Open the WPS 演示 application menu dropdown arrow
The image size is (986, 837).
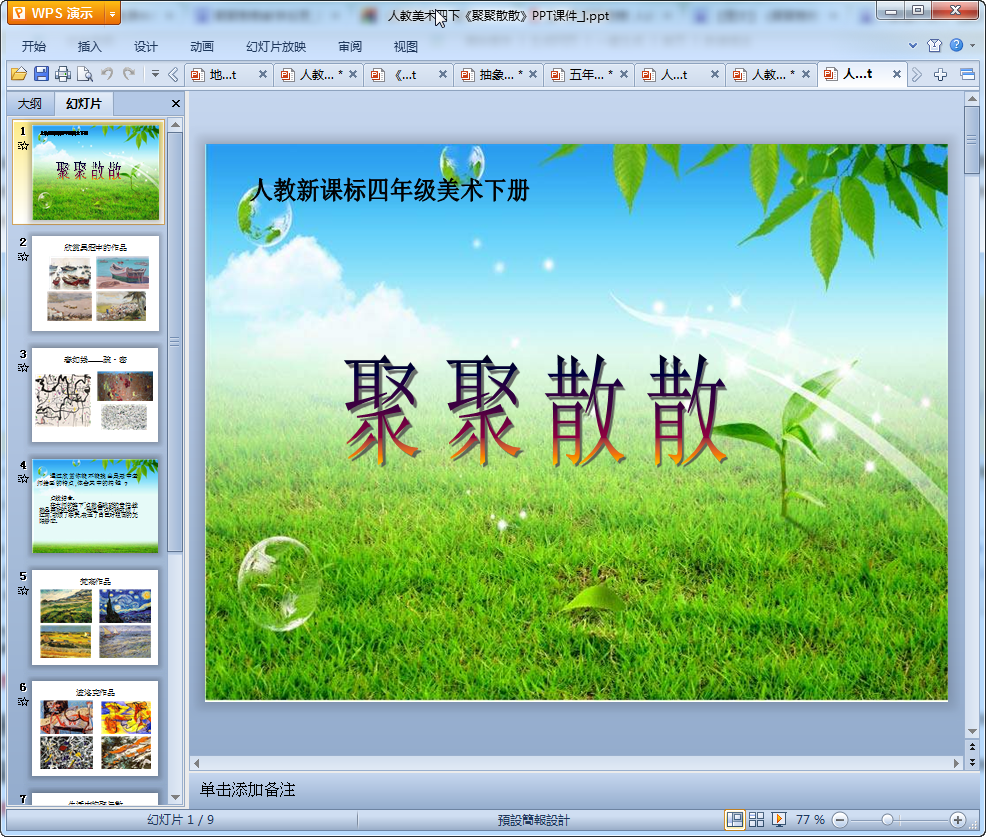tap(112, 13)
